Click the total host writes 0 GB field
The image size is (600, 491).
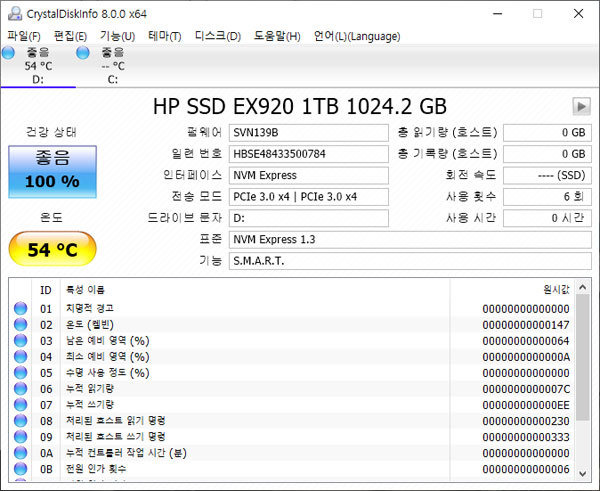point(547,154)
